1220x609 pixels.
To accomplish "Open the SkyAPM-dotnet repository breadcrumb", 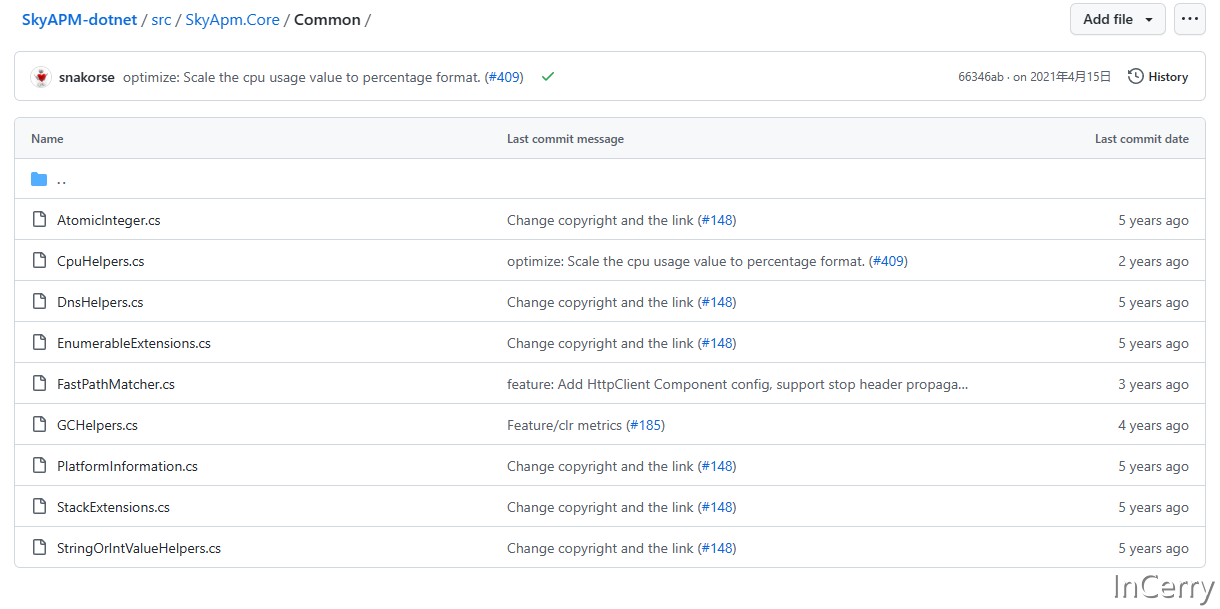I will tap(79, 20).
